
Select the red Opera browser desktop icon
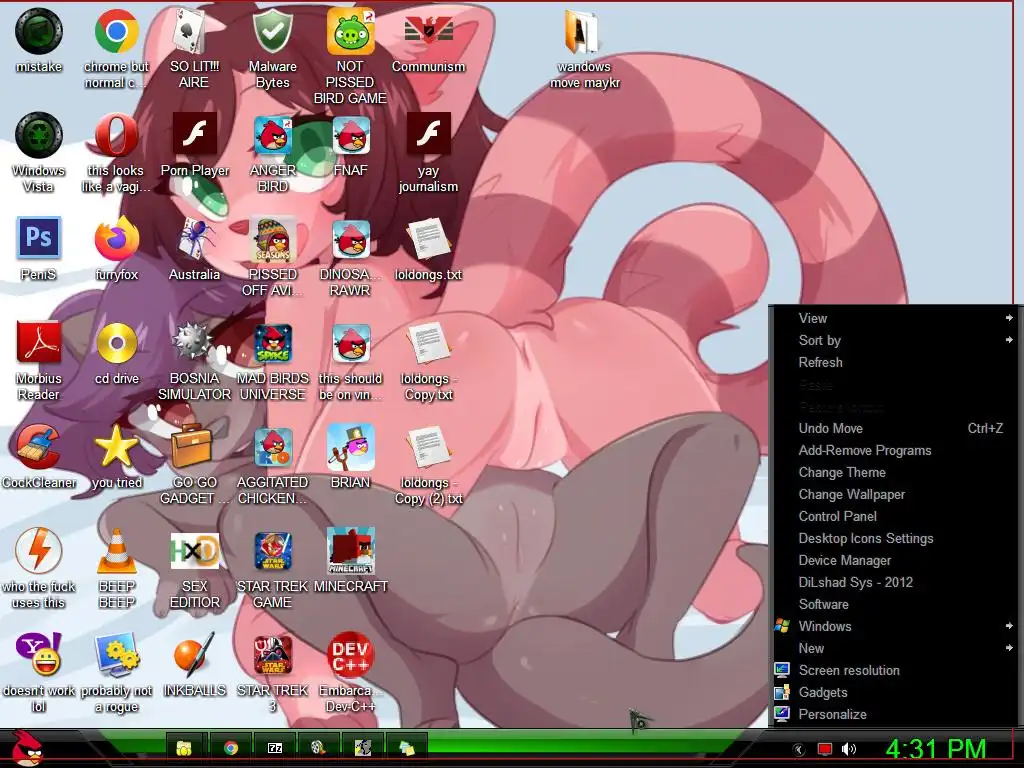click(x=116, y=152)
